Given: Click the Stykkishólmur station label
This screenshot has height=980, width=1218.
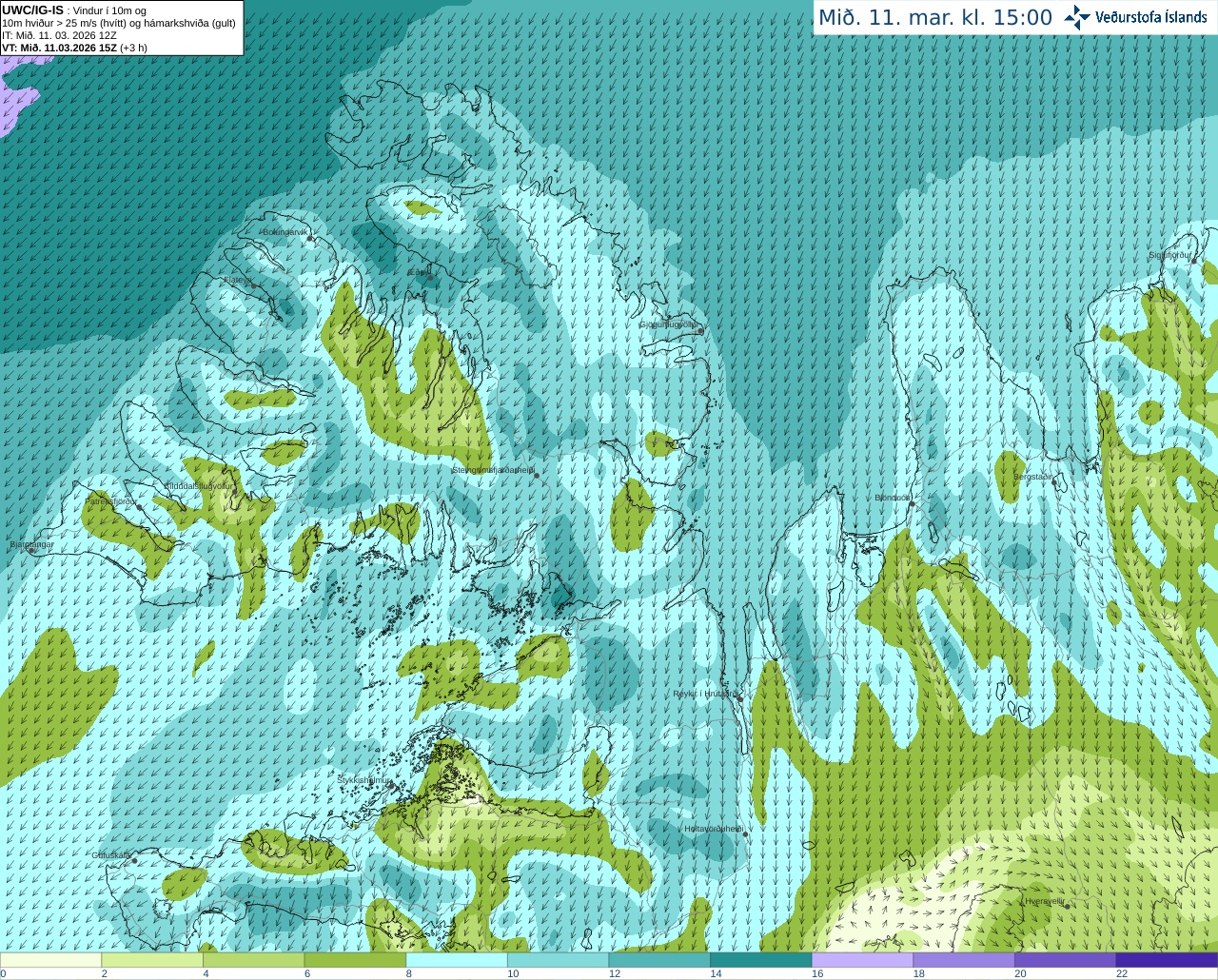Looking at the screenshot, I should pos(364,780).
